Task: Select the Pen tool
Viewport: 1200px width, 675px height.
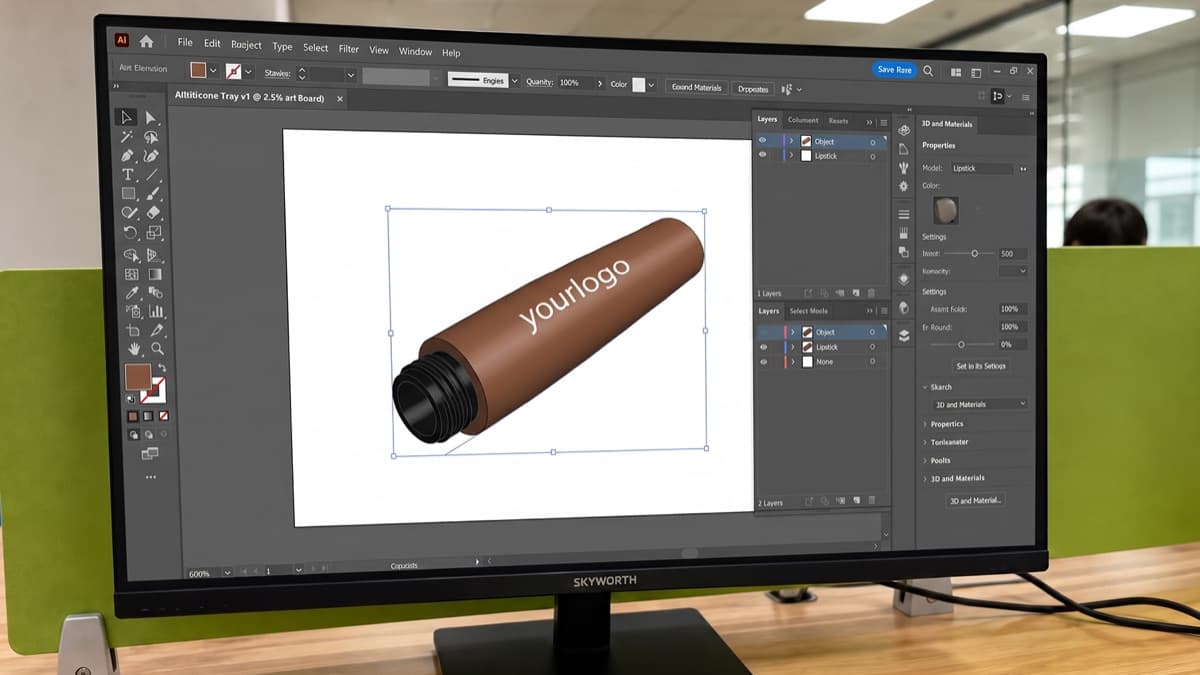Action: (x=128, y=156)
